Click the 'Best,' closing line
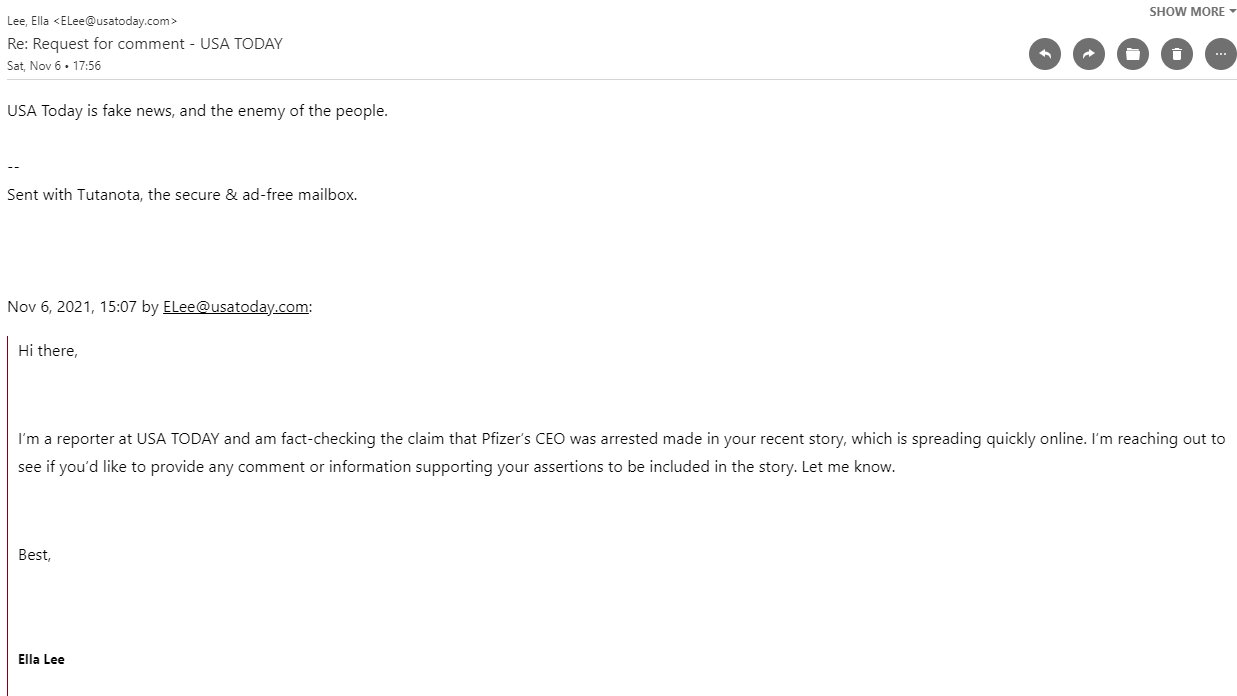Viewport: 1237px width, 696px height. (34, 554)
